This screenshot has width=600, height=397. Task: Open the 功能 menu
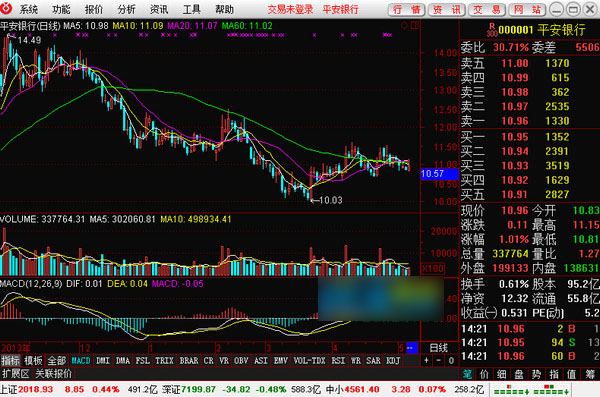[62, 9]
